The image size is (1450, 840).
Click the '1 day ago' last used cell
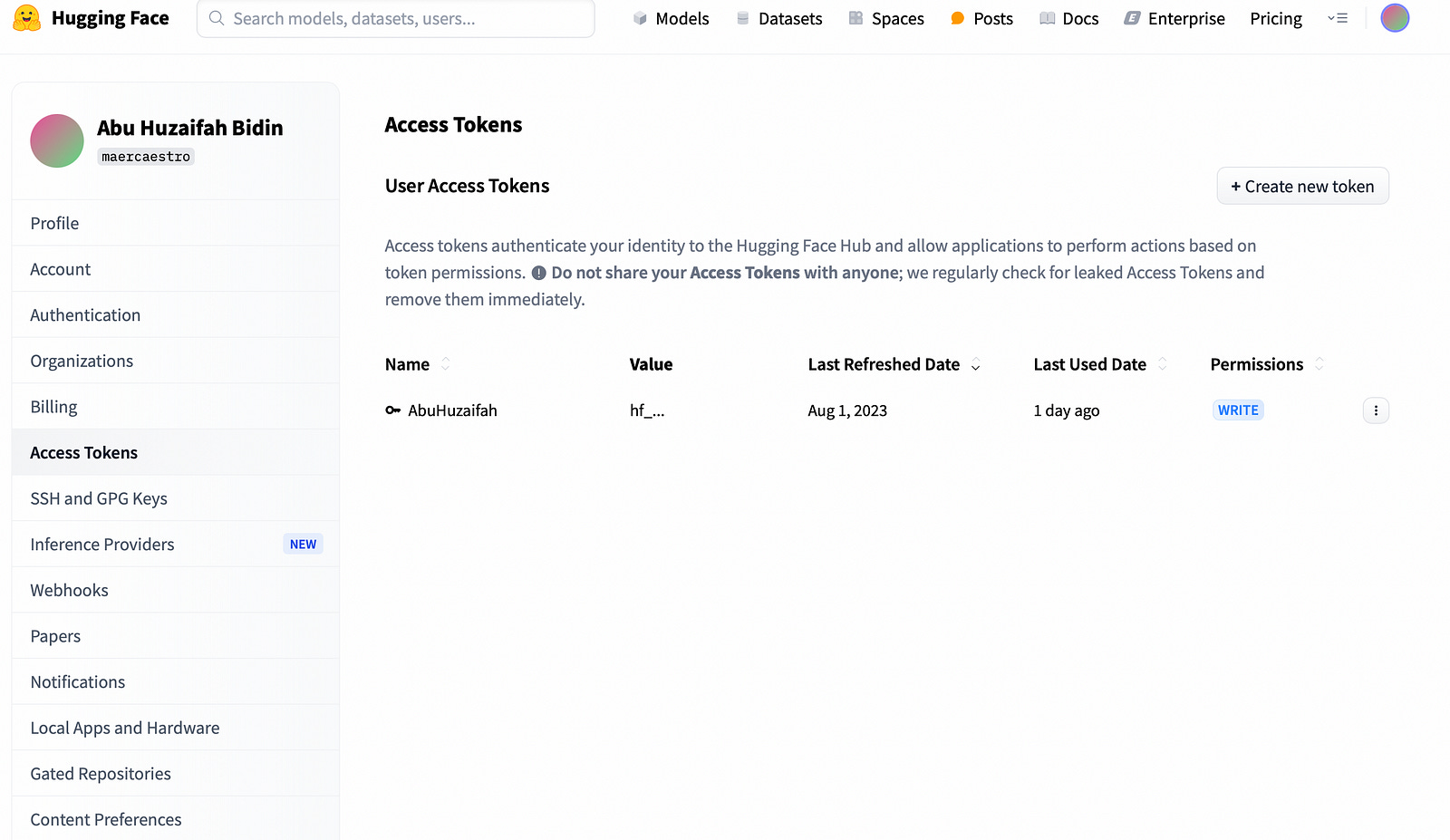[x=1067, y=410]
